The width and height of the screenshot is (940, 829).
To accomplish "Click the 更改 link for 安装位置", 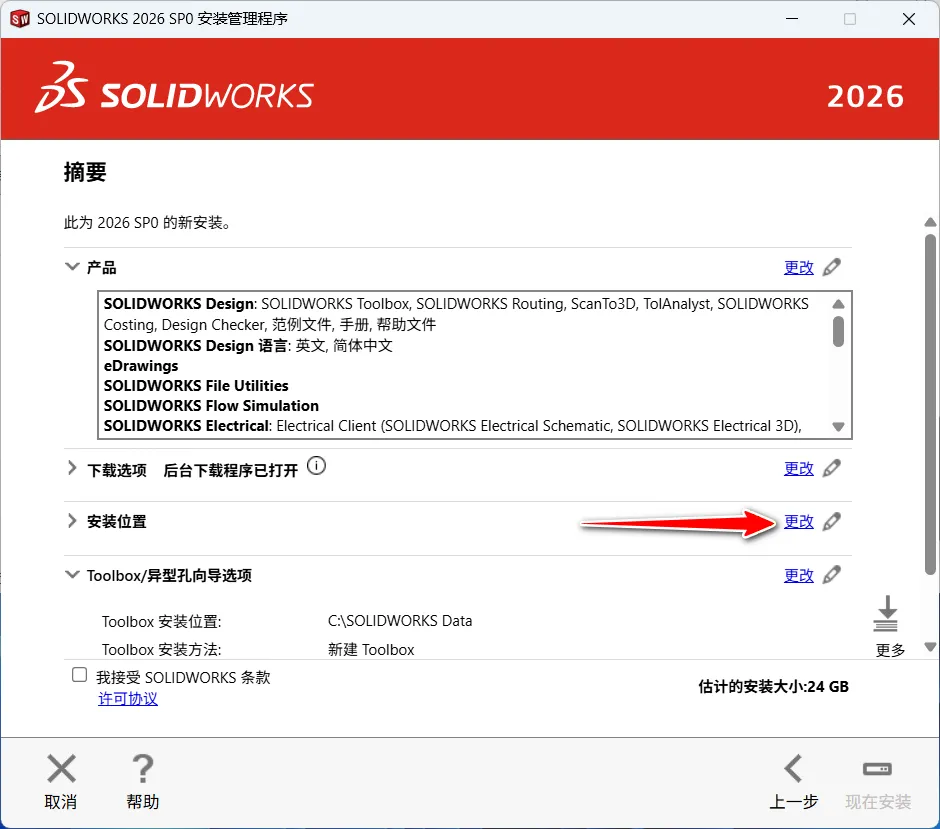I will (x=799, y=521).
